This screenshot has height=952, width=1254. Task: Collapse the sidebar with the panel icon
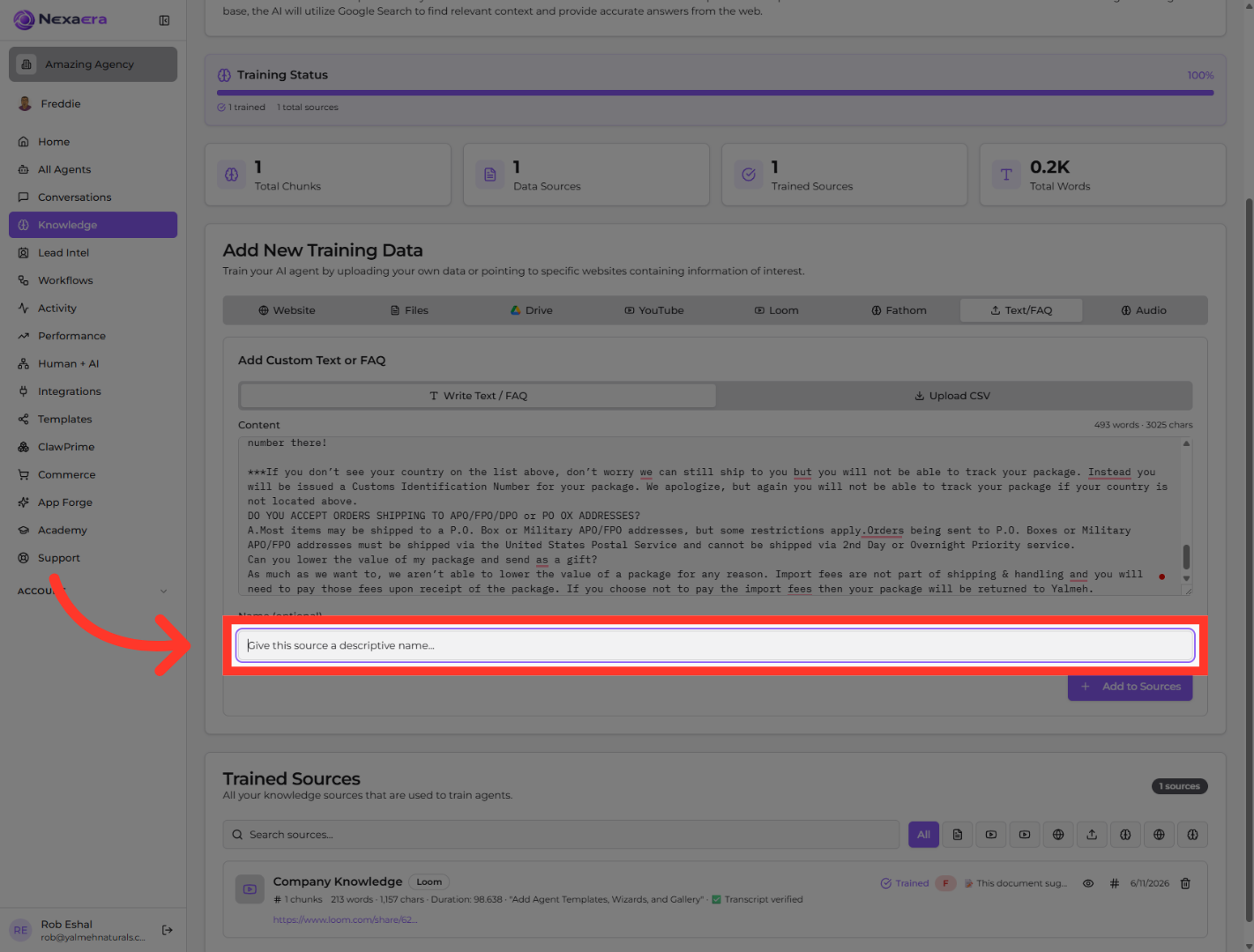pyautogui.click(x=164, y=20)
